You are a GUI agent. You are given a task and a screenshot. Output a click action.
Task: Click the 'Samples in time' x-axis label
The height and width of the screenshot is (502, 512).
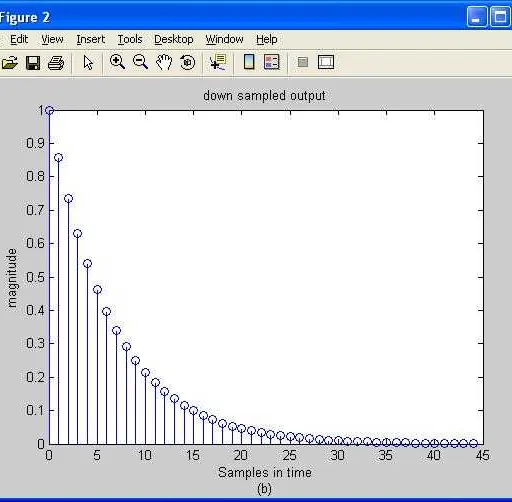click(265, 472)
